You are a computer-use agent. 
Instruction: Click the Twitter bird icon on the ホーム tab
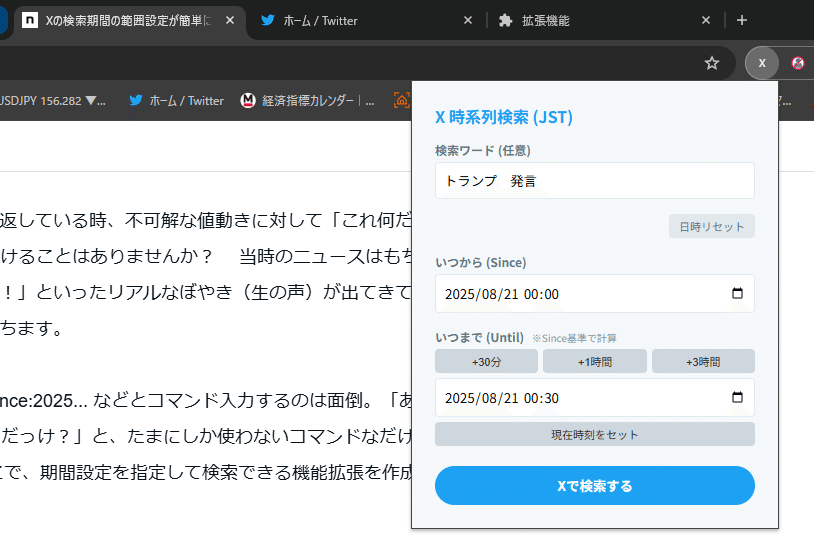pos(268,20)
